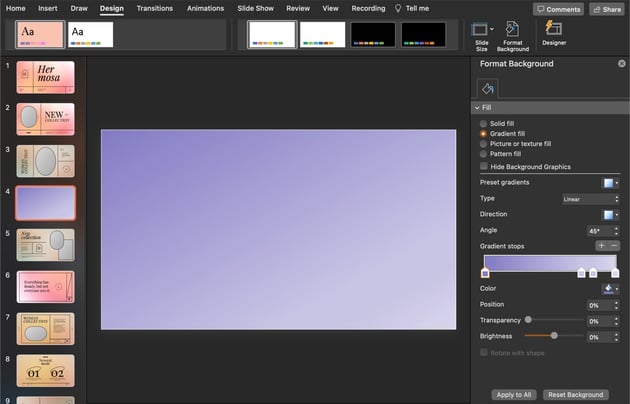This screenshot has height=404, width=630.
Task: Open the Slide Size menu
Action: 482,36
